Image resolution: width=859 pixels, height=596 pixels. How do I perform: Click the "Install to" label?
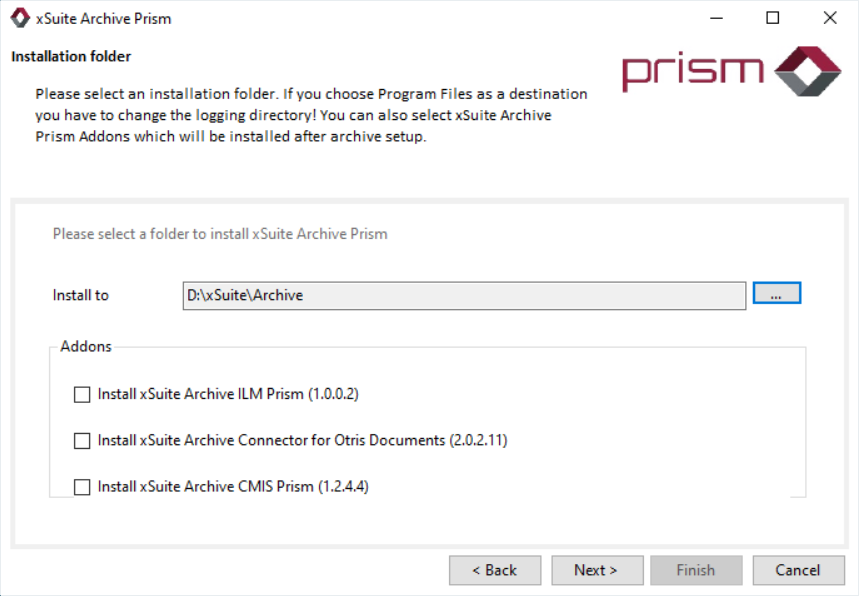coord(81,295)
